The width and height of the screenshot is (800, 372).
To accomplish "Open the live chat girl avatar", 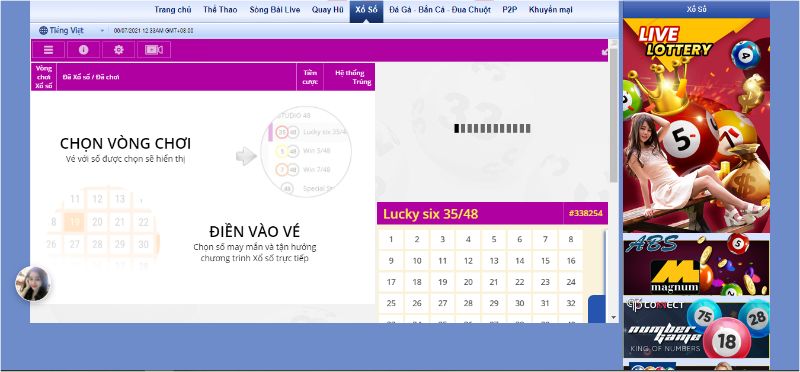I will (33, 284).
